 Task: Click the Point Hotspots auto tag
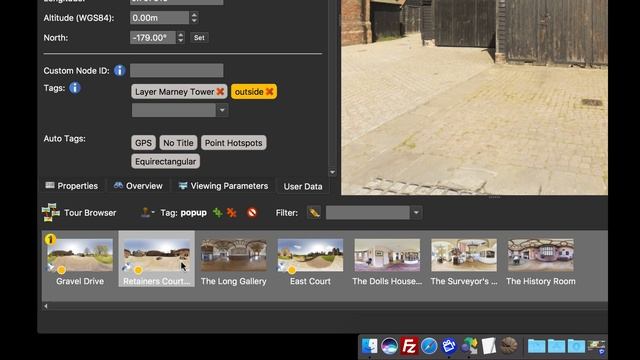233,143
